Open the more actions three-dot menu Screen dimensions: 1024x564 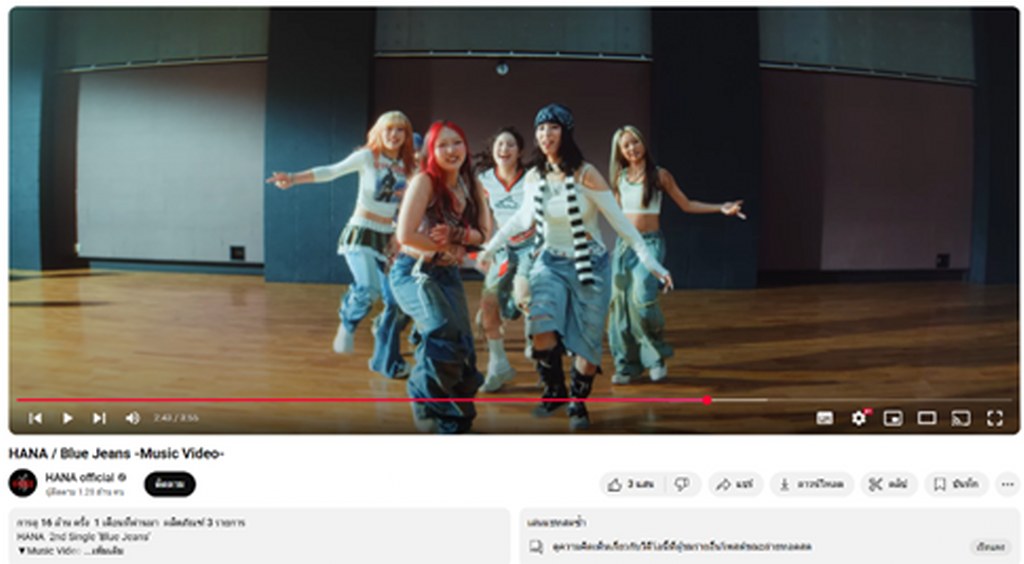1008,484
